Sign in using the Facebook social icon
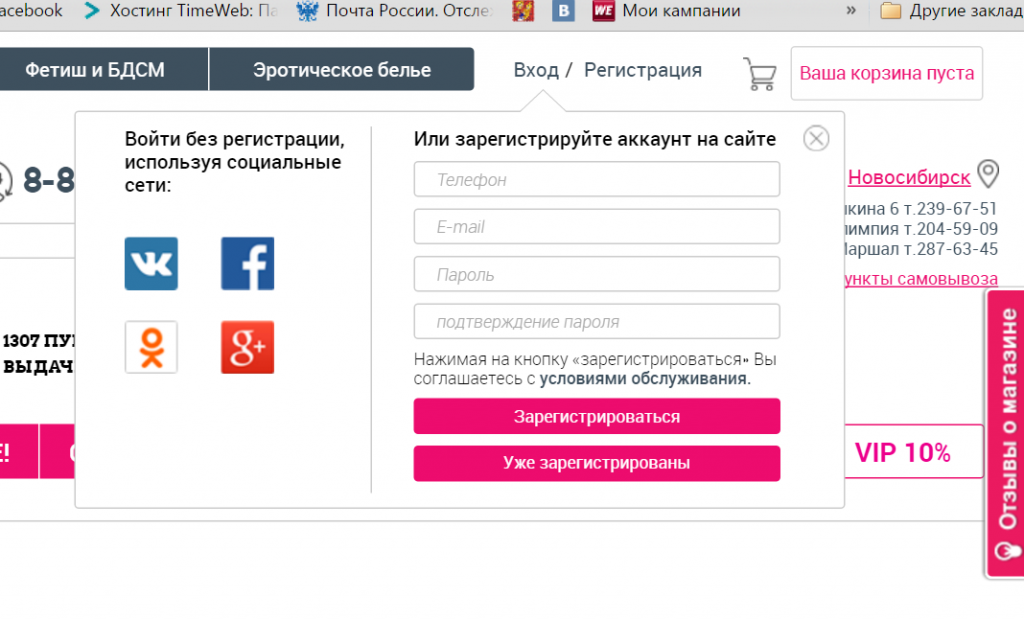This screenshot has height=619, width=1024. coord(247,263)
